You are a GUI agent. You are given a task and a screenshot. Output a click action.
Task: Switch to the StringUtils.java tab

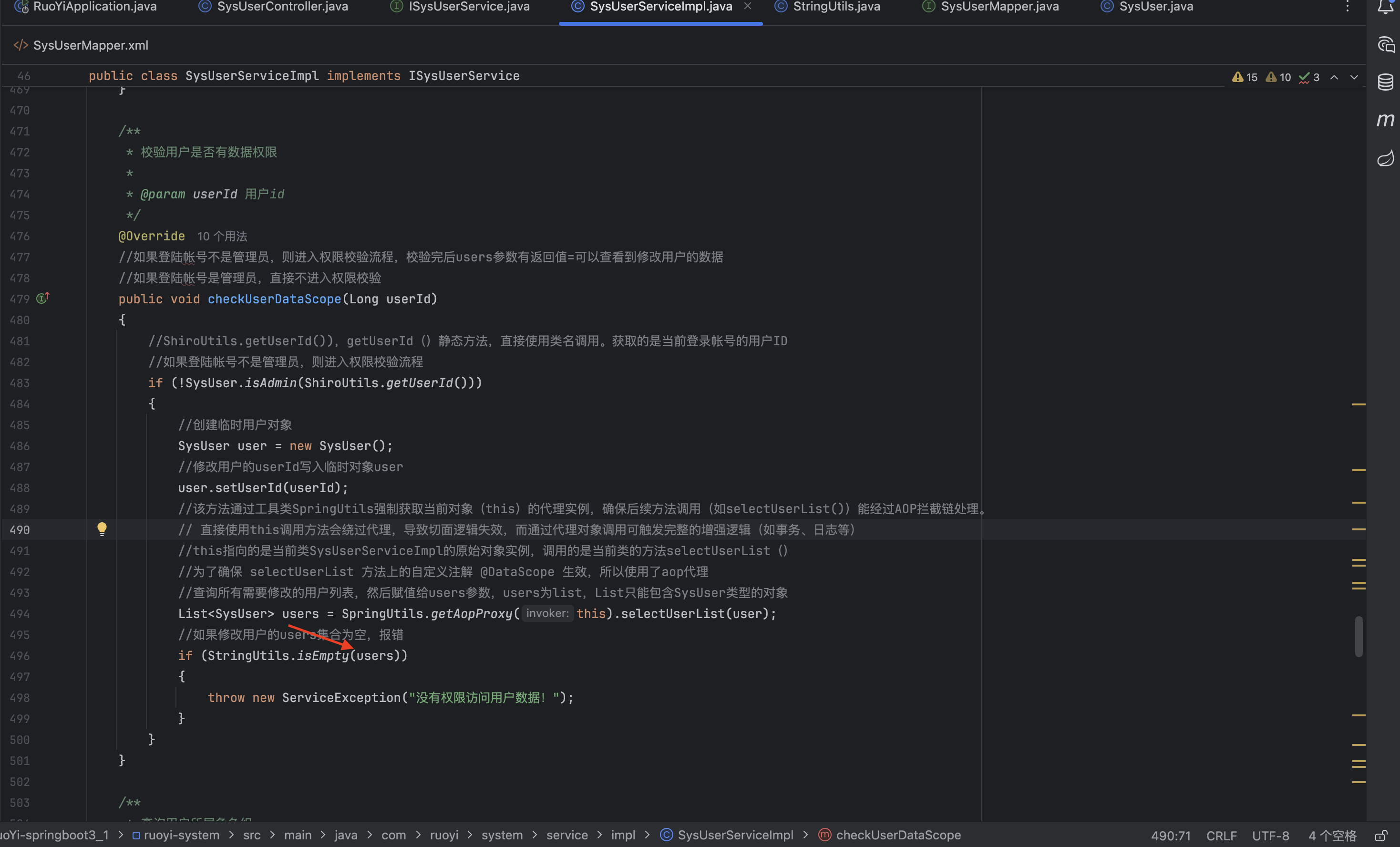836,7
